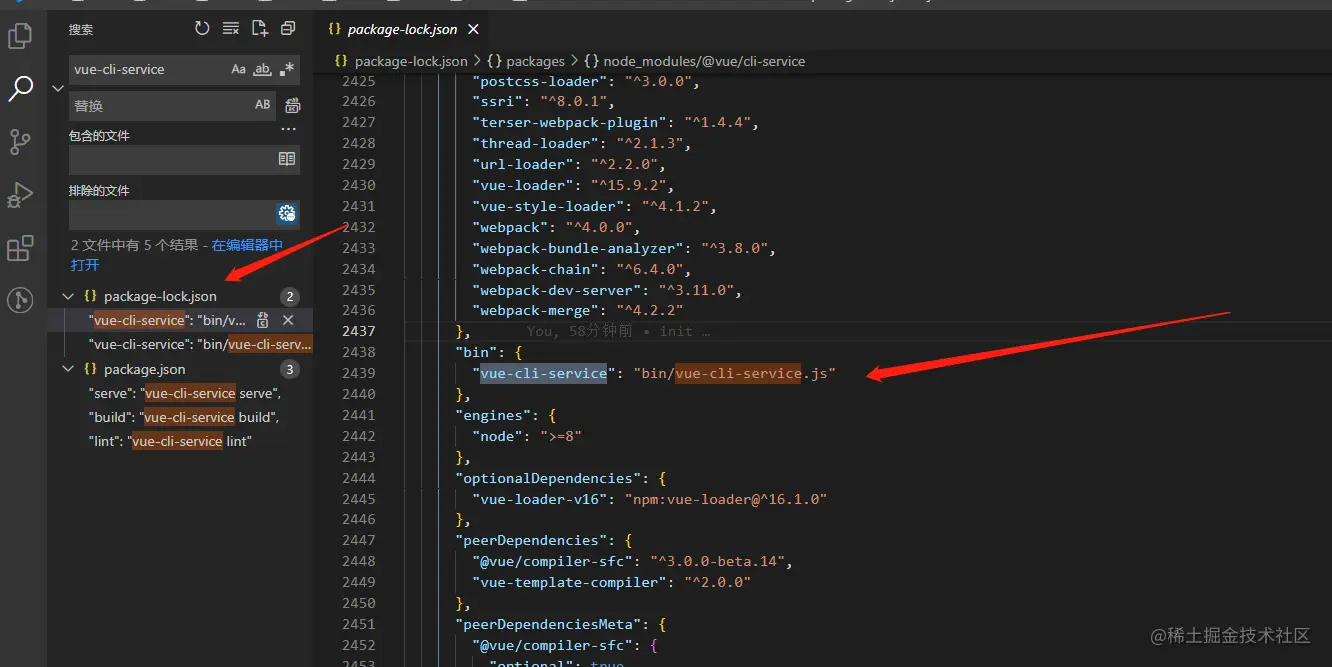Click the "bin/vue-cli-service.js" value in editor
This screenshot has width=1332, height=667.
click(733, 373)
